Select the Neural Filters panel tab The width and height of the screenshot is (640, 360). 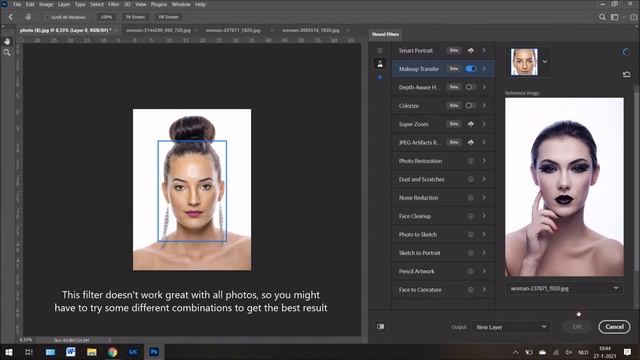(385, 34)
